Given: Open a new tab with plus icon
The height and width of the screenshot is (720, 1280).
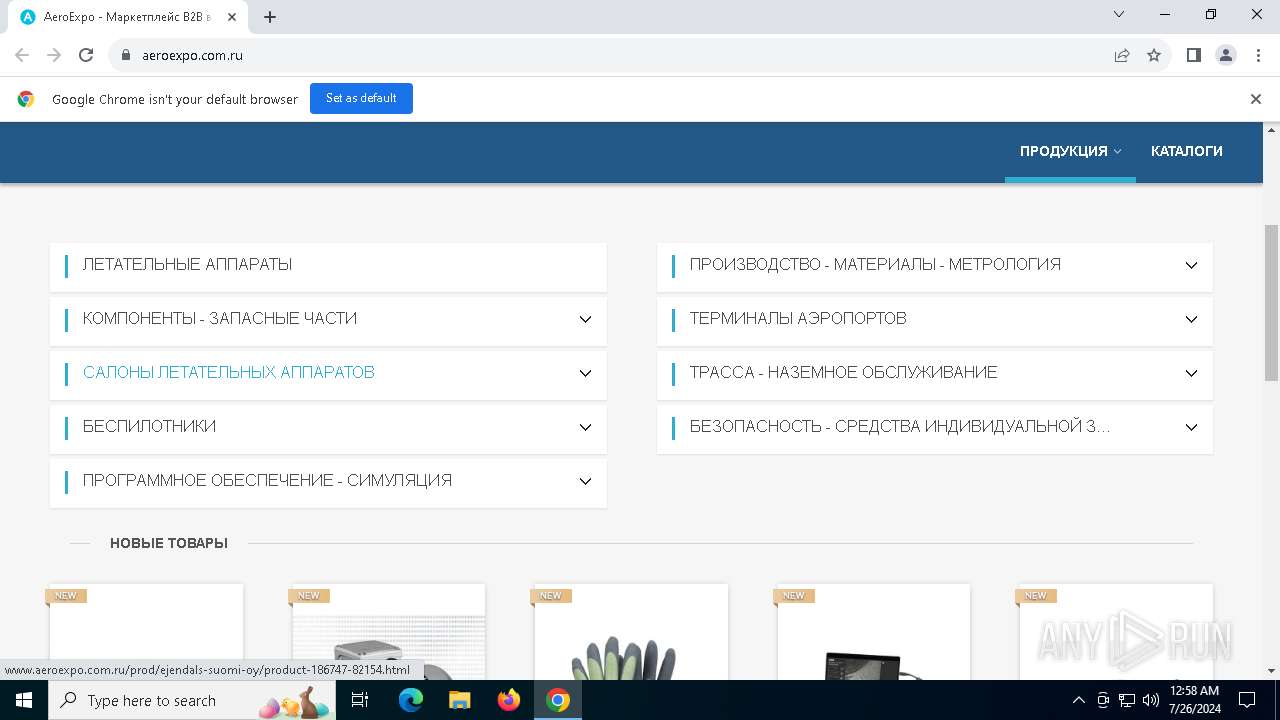Looking at the screenshot, I should click(x=270, y=16).
